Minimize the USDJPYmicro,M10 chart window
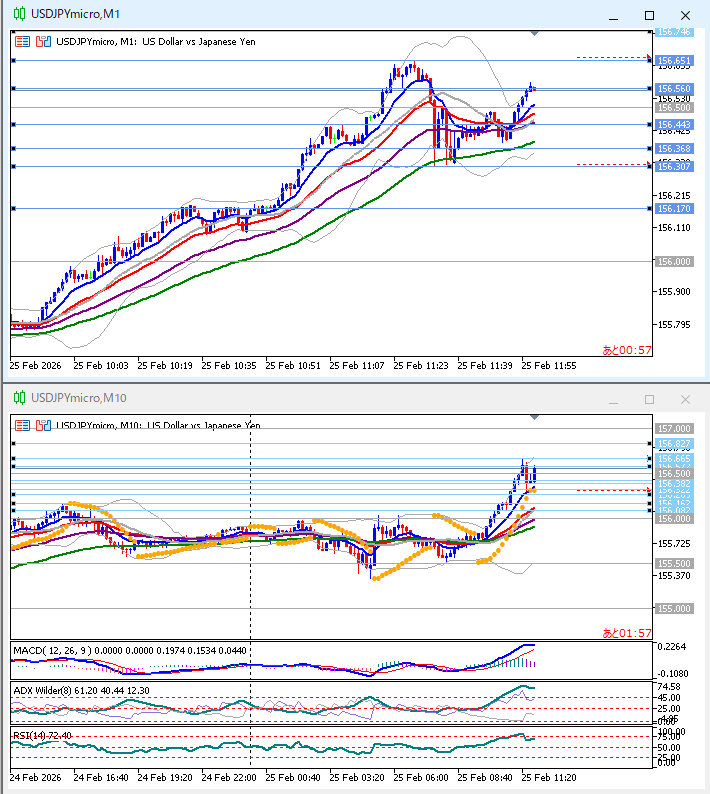 [x=614, y=398]
